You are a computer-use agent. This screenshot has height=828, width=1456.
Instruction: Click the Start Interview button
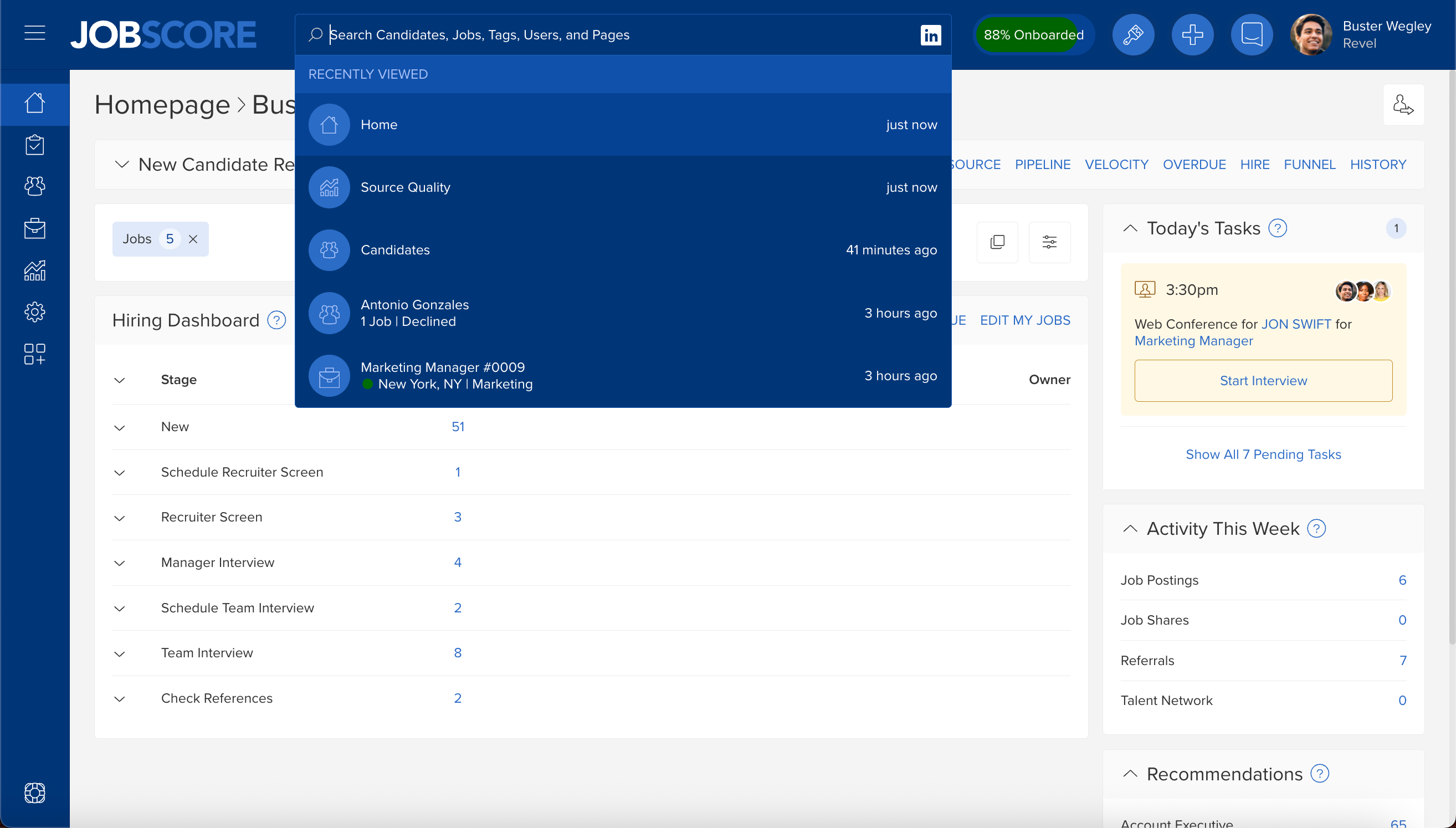point(1263,380)
